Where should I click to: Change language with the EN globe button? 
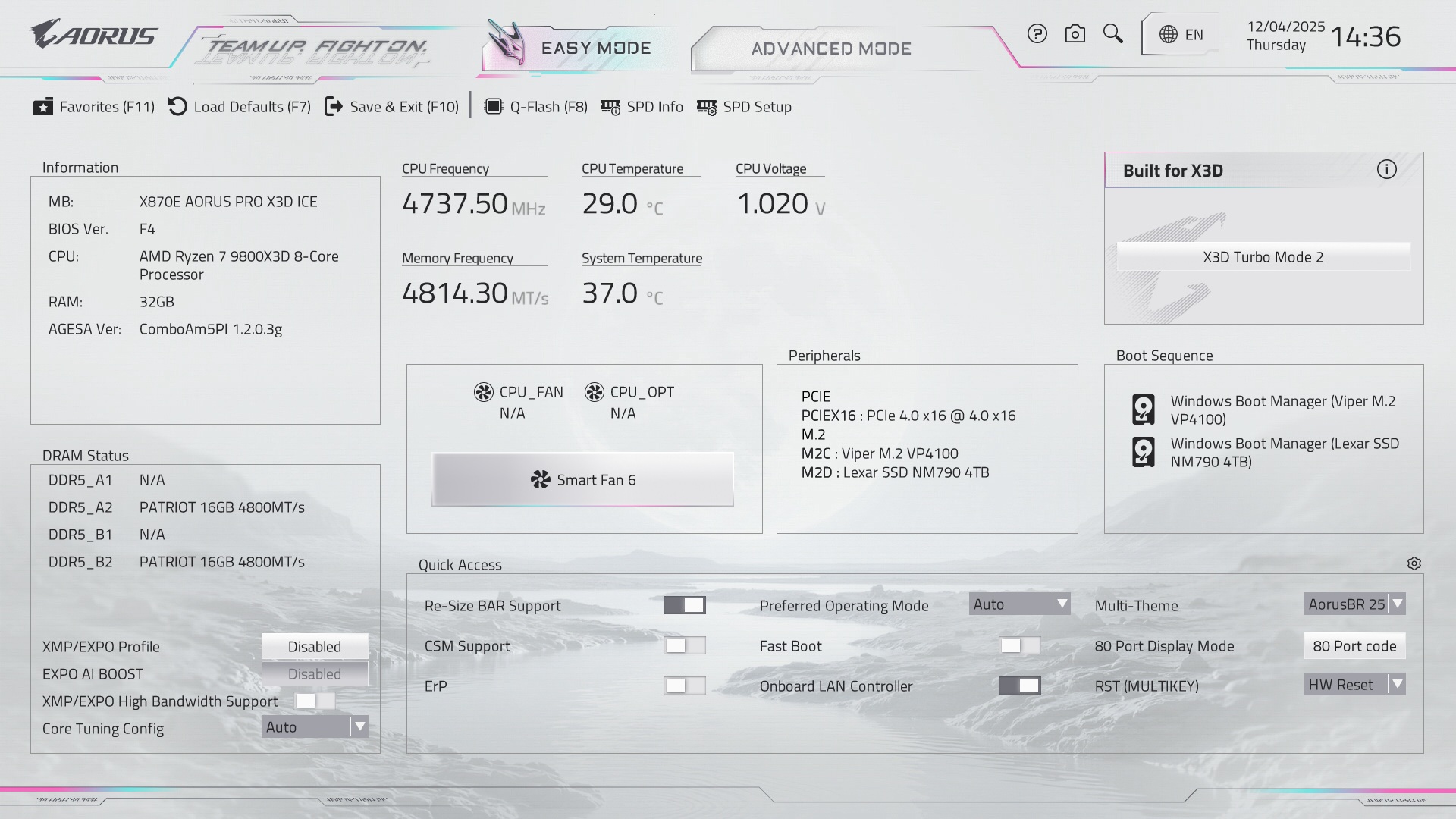1181,35
